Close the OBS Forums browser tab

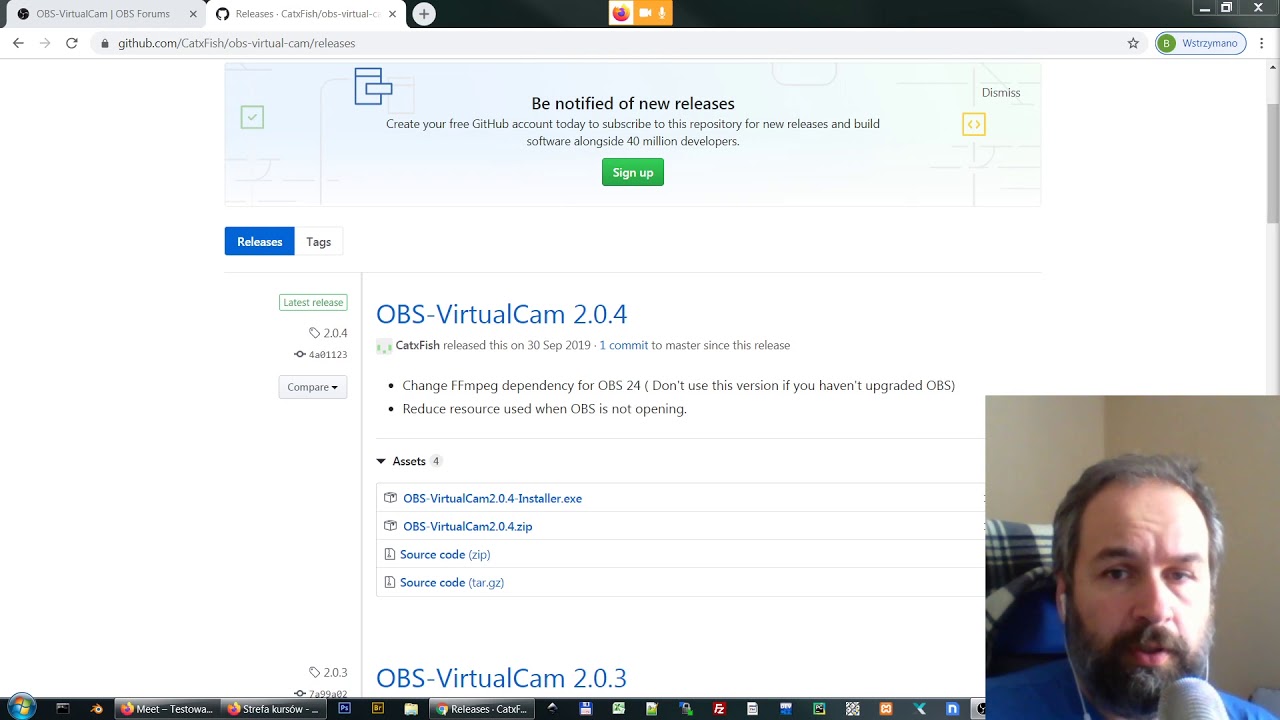click(x=193, y=14)
